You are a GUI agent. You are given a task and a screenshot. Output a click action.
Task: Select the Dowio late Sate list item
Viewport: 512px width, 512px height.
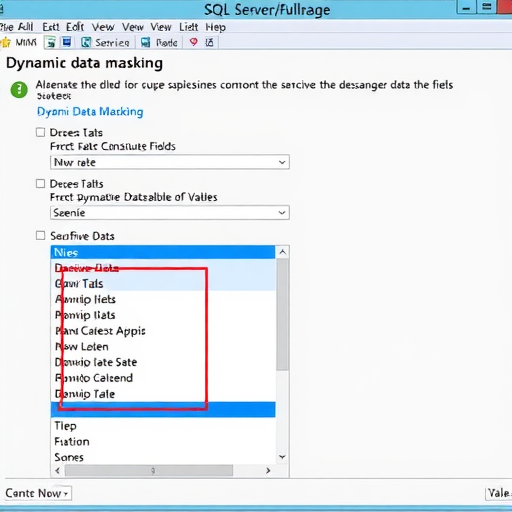(x=163, y=362)
